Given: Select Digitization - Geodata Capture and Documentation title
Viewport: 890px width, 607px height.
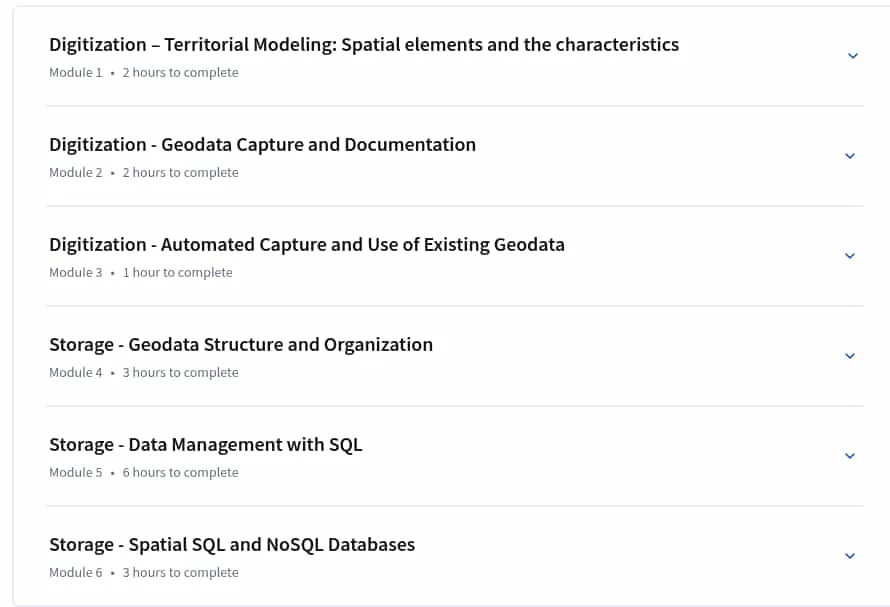Looking at the screenshot, I should tap(262, 145).
